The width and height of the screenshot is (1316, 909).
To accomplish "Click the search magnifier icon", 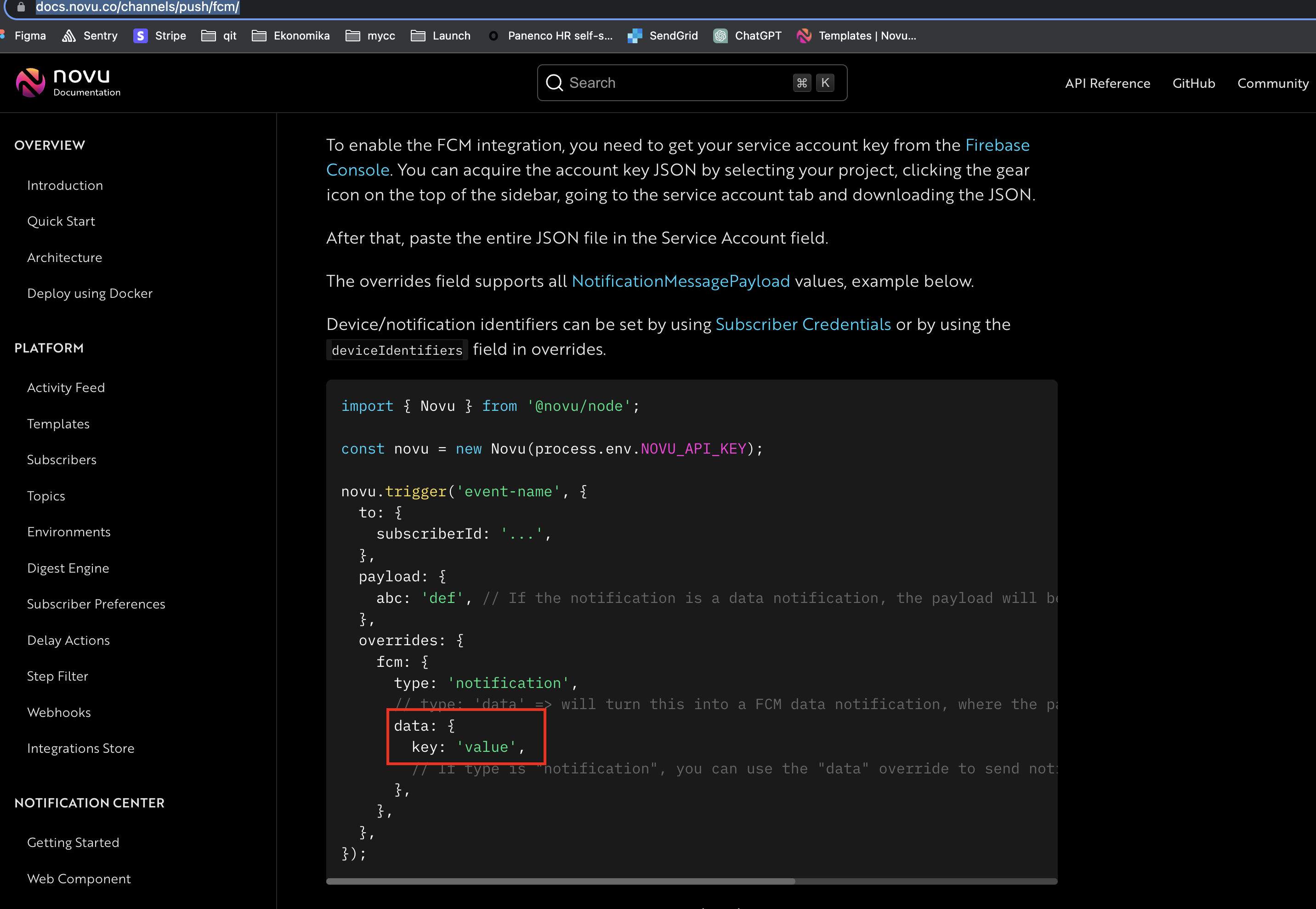I will point(554,83).
